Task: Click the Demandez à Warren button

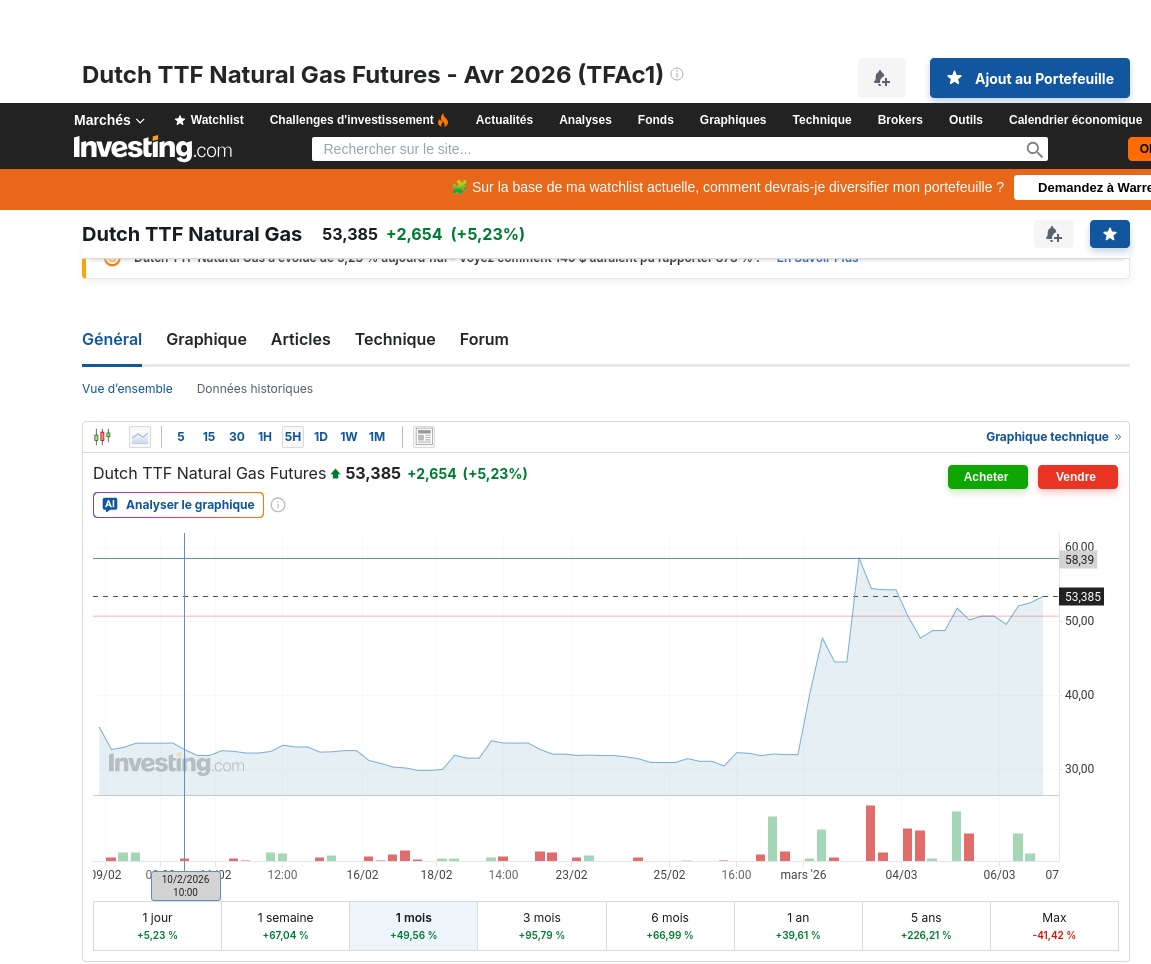Action: (x=1082, y=187)
